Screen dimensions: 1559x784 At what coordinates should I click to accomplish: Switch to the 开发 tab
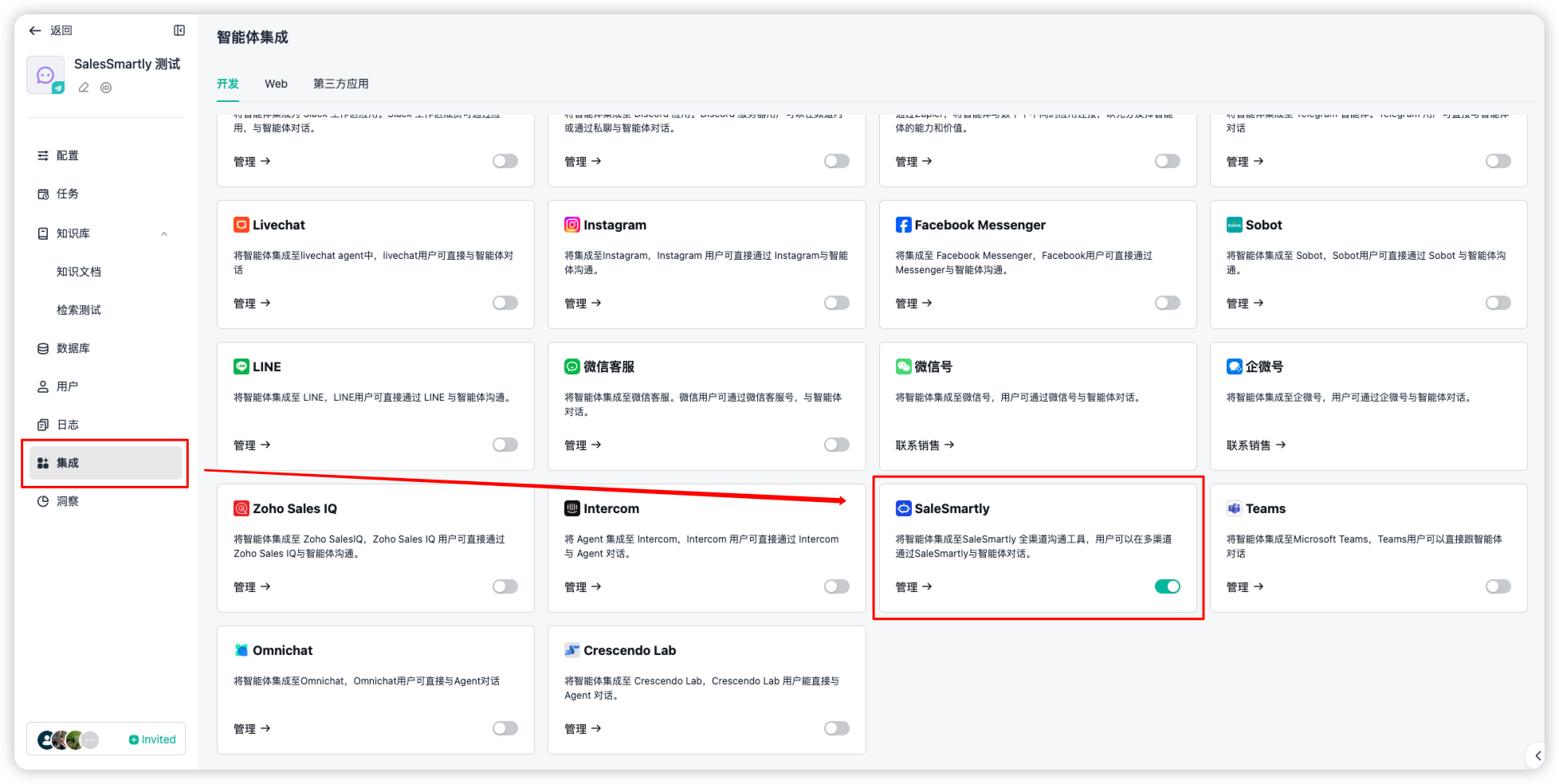(x=228, y=84)
